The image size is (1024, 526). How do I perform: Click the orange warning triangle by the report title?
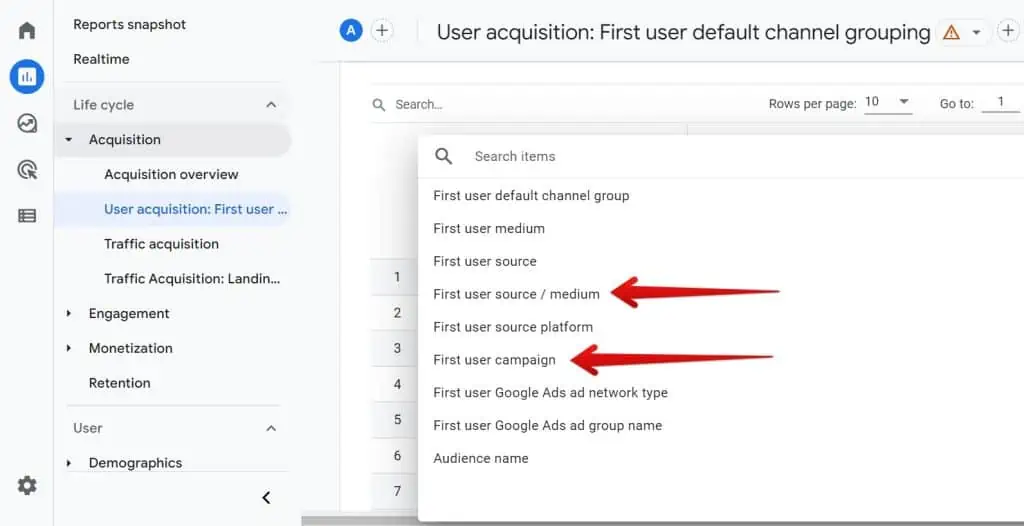pos(952,32)
